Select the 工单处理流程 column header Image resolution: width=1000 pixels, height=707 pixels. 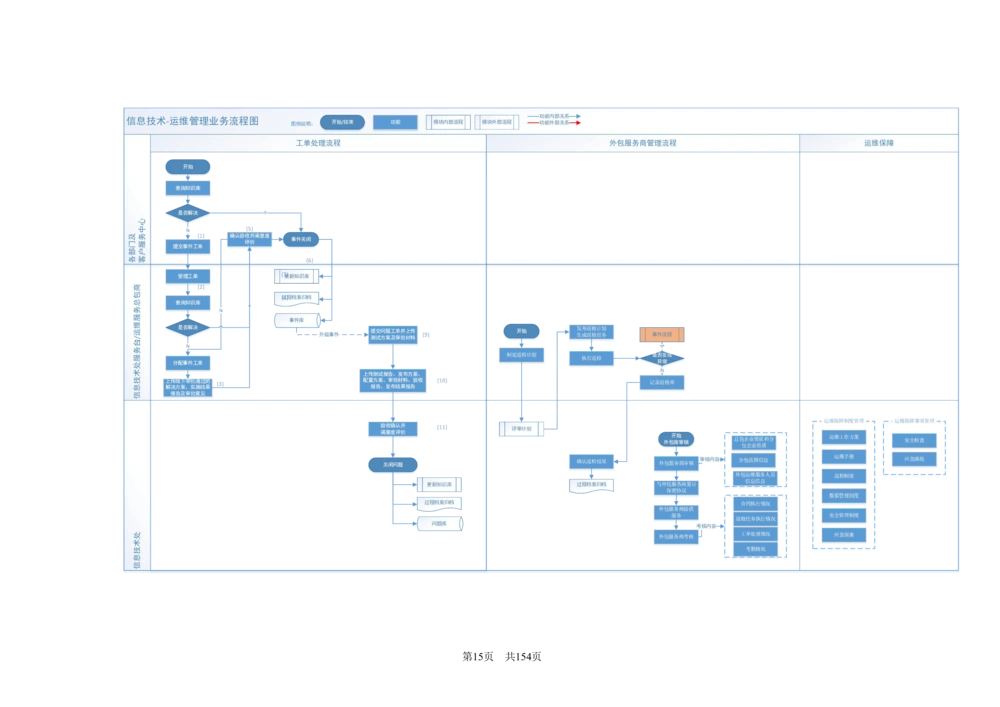(318, 143)
